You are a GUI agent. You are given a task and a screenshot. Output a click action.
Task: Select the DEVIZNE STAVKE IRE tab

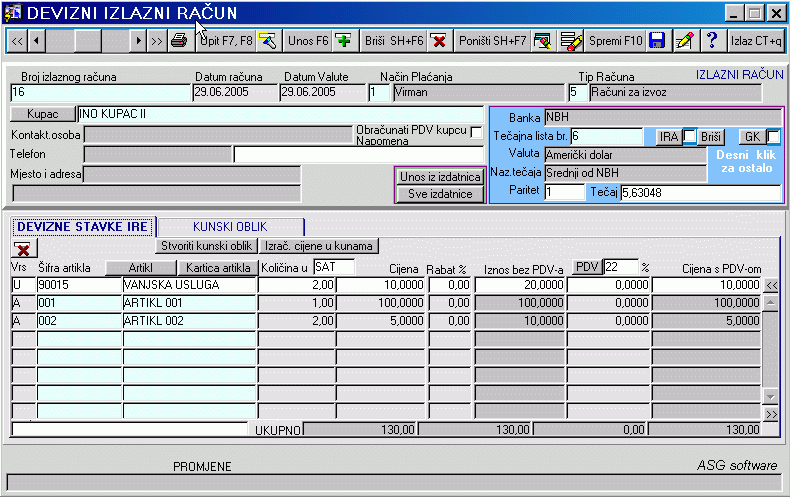tap(82, 227)
